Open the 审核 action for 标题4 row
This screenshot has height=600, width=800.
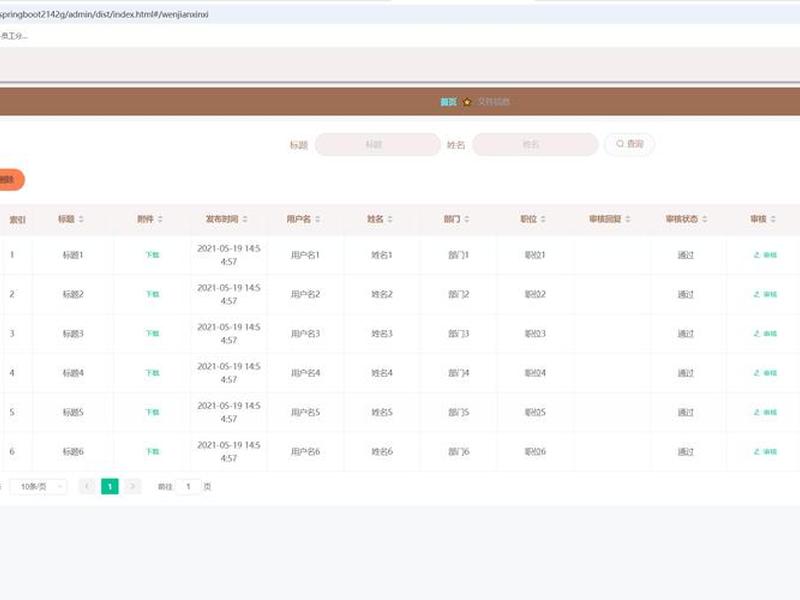pos(765,373)
